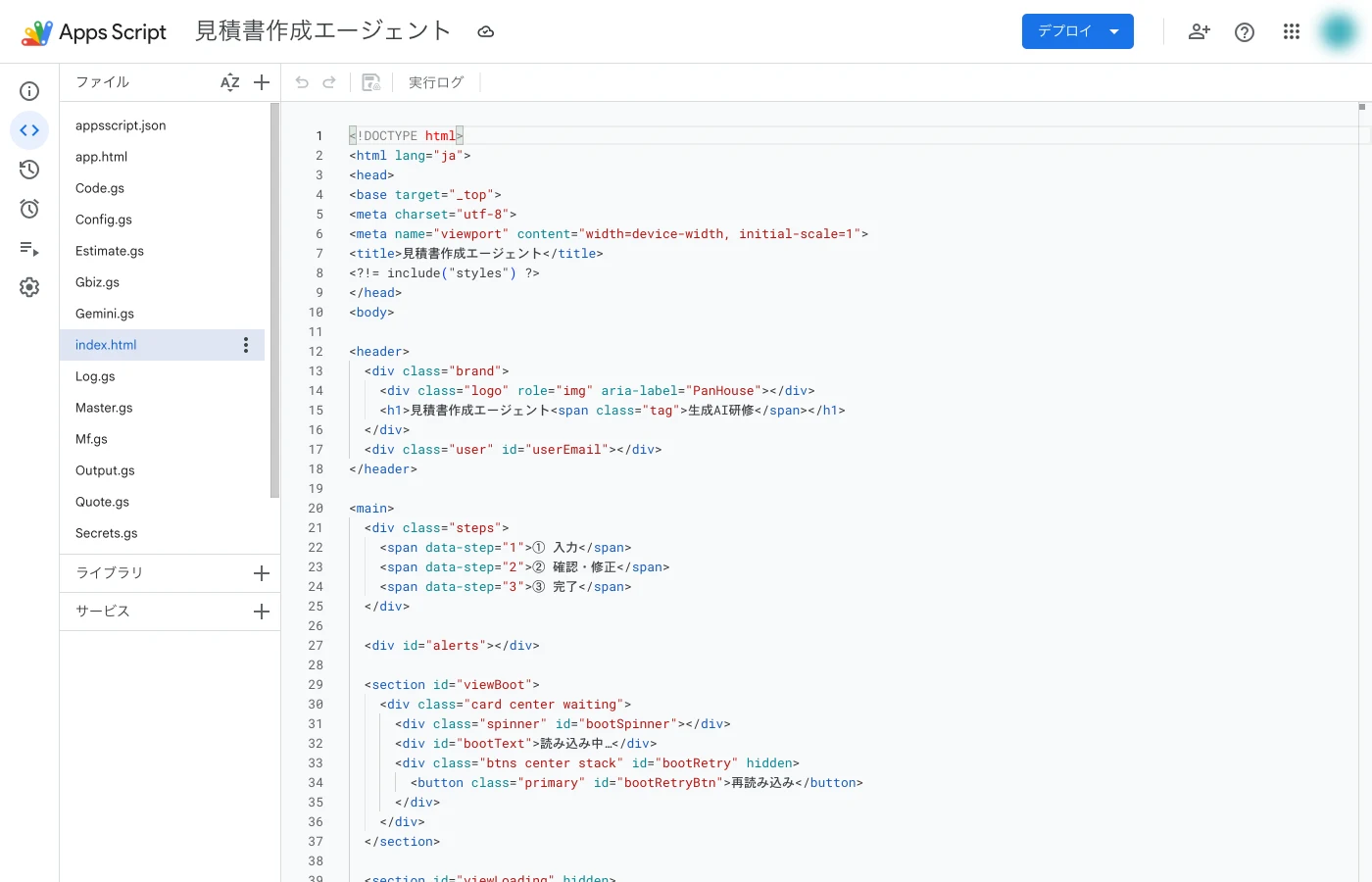Open appsscript.json in file list

pyautogui.click(x=163, y=125)
